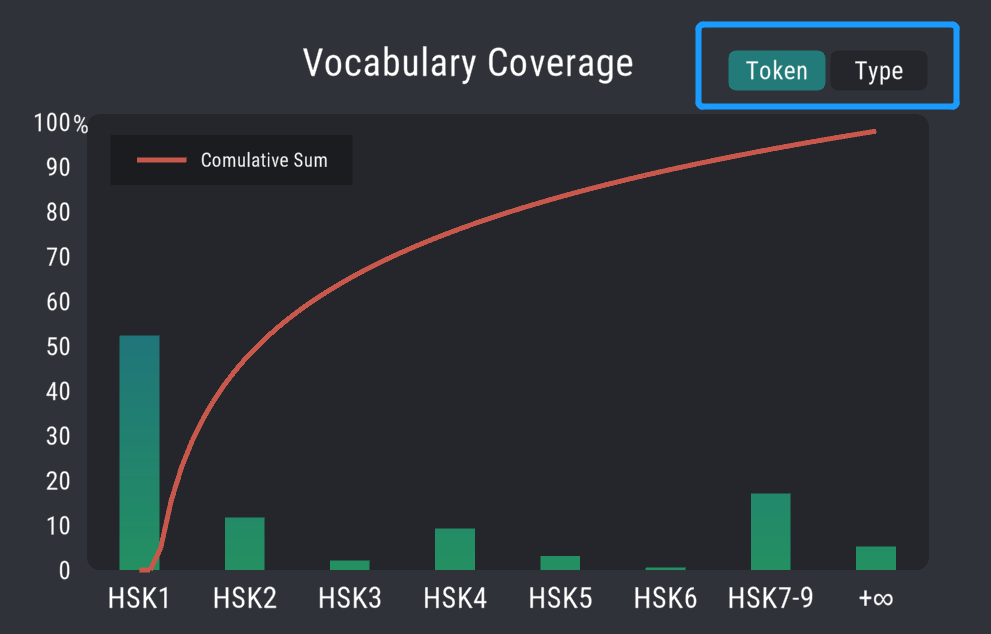Select the Token view toggle
The width and height of the screenshot is (991, 634).
click(777, 70)
